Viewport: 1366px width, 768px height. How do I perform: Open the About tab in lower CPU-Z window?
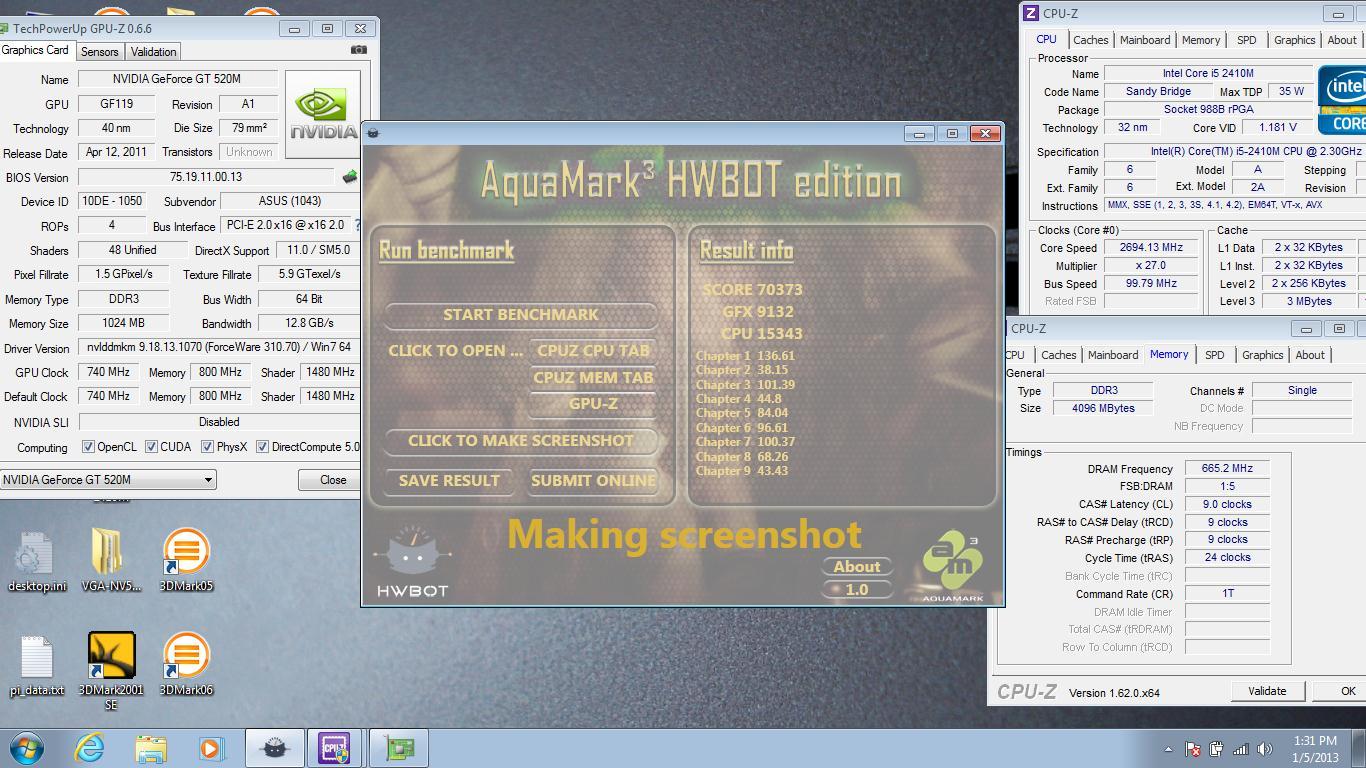point(1310,355)
